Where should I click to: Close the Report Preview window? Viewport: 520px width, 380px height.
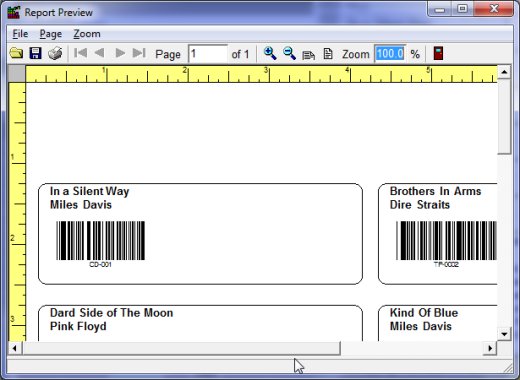(x=493, y=8)
